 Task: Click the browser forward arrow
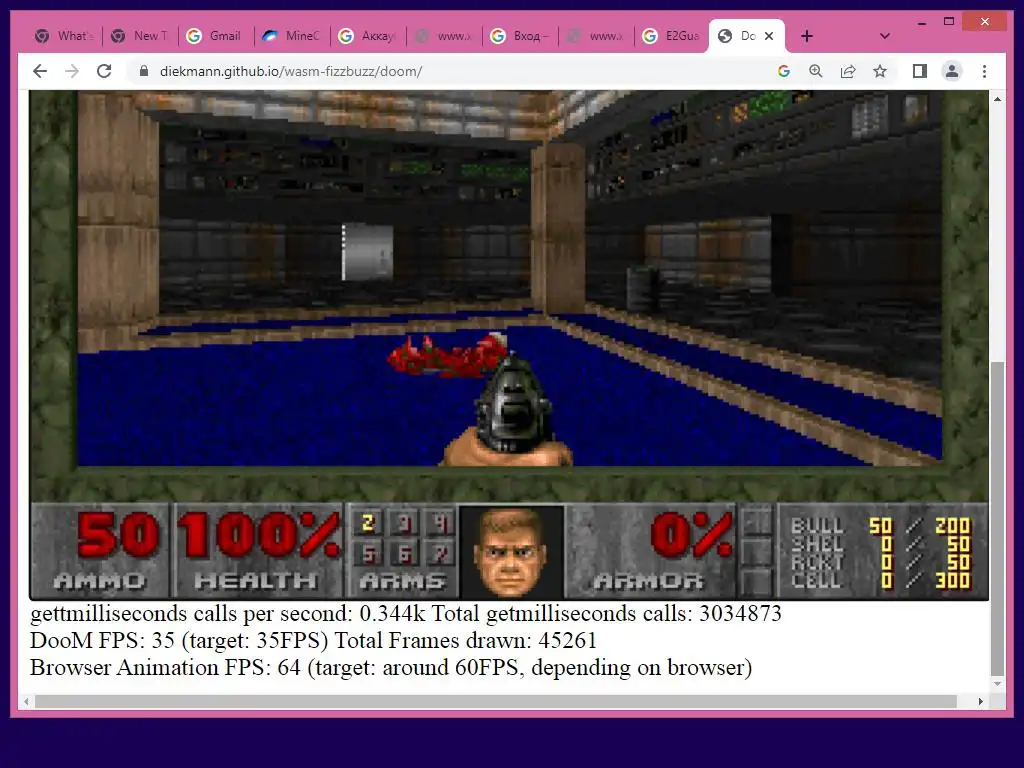72,71
